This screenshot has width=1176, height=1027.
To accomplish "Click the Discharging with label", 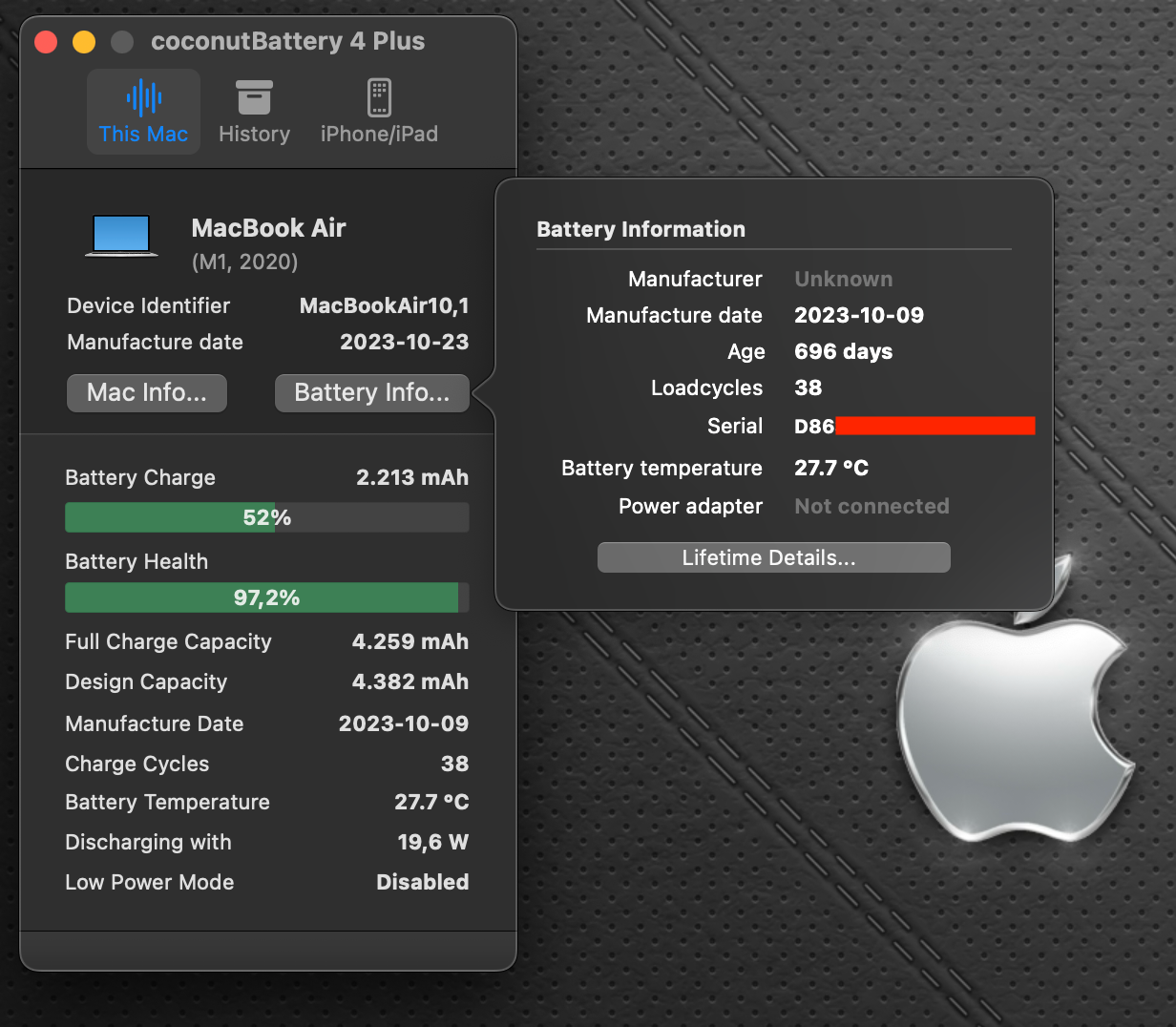I will (x=148, y=842).
